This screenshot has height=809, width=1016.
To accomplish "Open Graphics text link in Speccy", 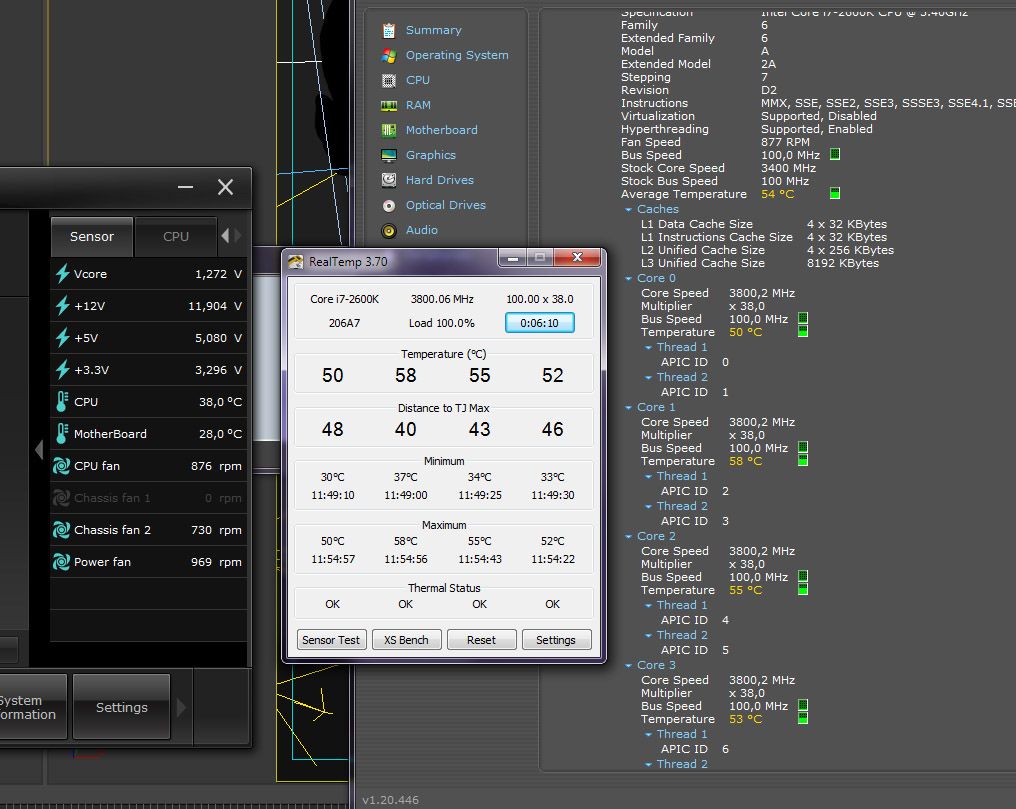I will point(430,155).
